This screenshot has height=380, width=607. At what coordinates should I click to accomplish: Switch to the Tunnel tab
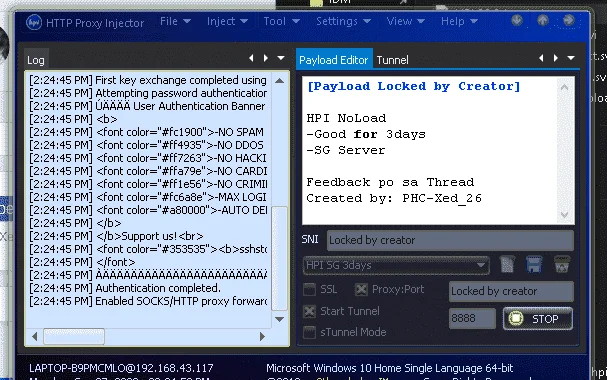393,60
